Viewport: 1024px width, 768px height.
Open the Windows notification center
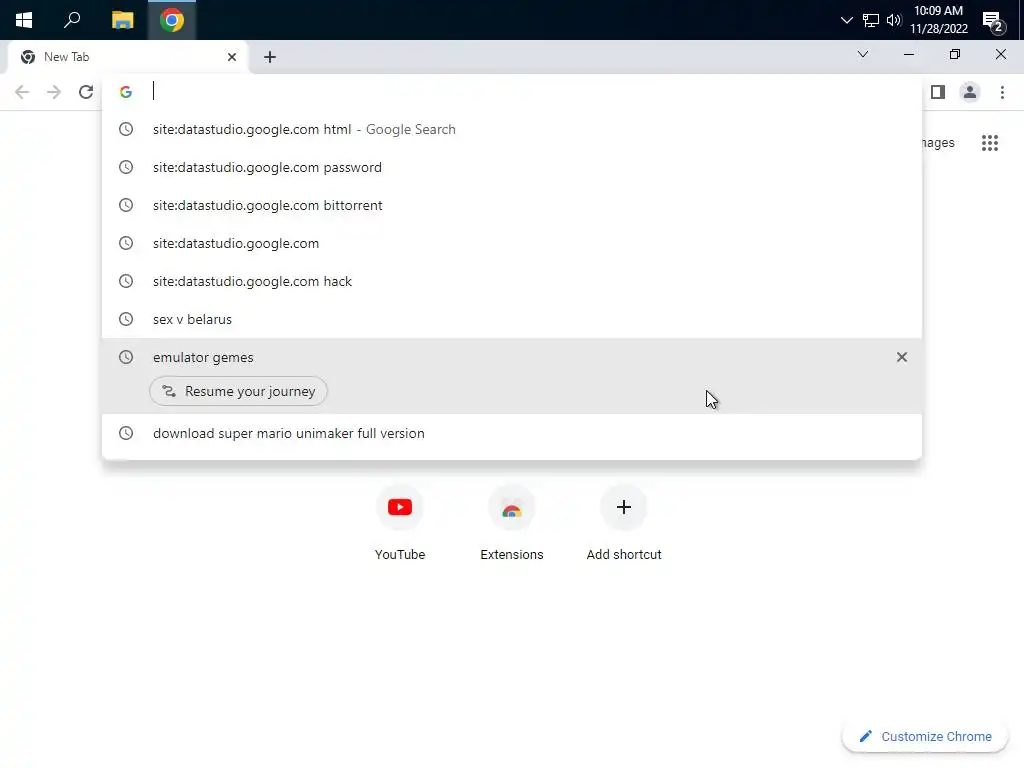coord(994,22)
